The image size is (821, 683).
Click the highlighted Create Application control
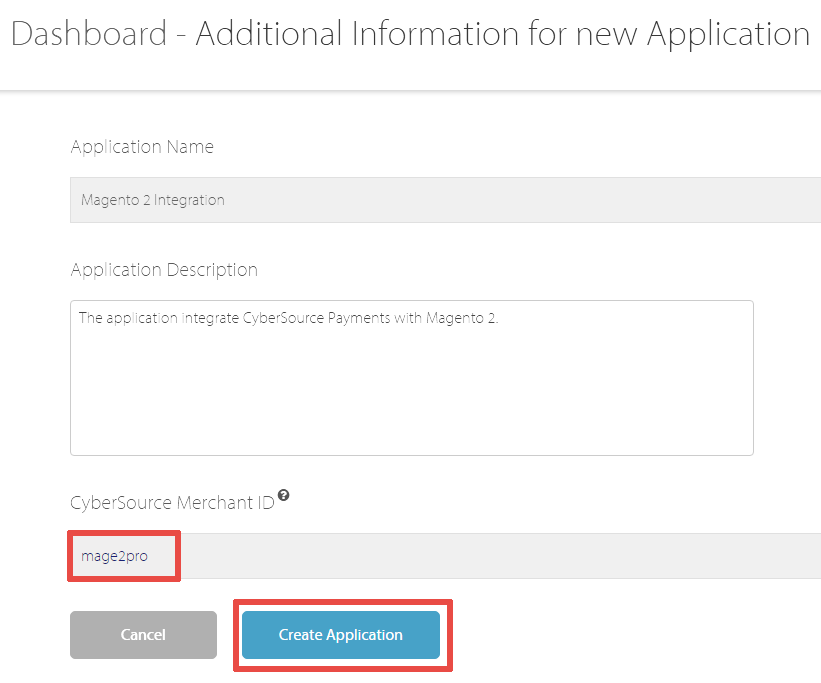pyautogui.click(x=342, y=635)
